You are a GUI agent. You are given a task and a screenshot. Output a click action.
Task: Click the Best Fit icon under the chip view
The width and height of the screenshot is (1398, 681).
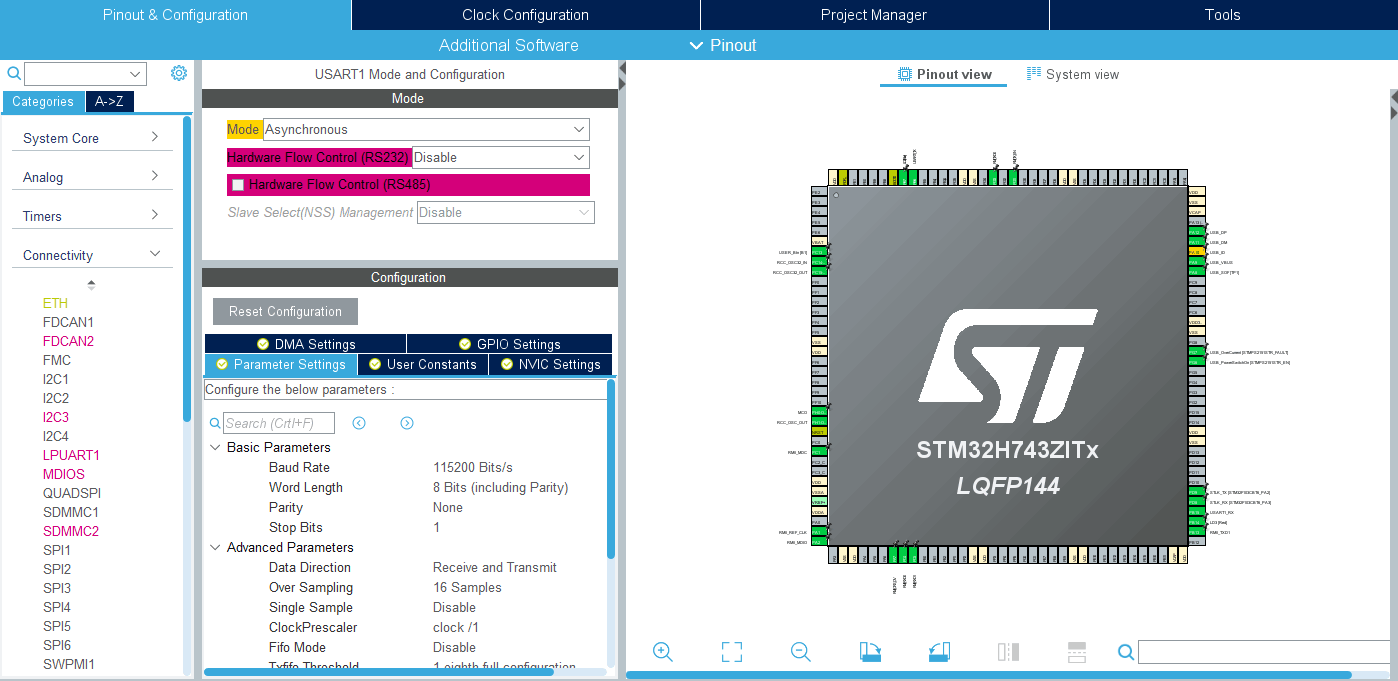731,652
